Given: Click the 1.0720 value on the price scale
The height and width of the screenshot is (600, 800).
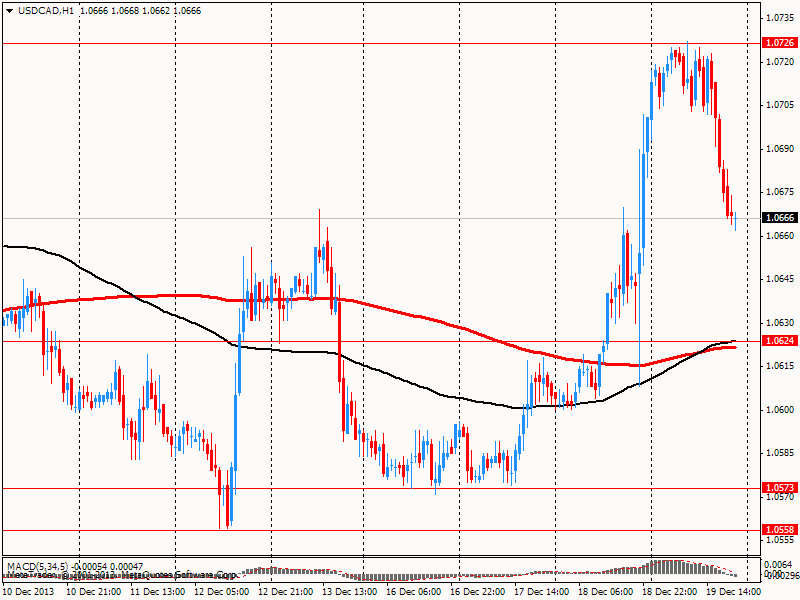Looking at the screenshot, I should coord(780,62).
